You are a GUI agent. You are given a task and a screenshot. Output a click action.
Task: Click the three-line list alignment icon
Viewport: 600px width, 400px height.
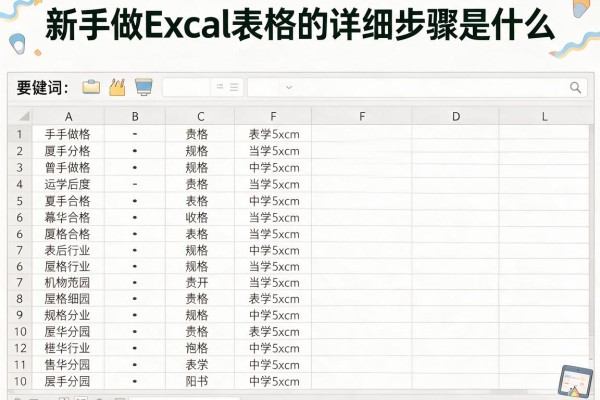click(234, 87)
